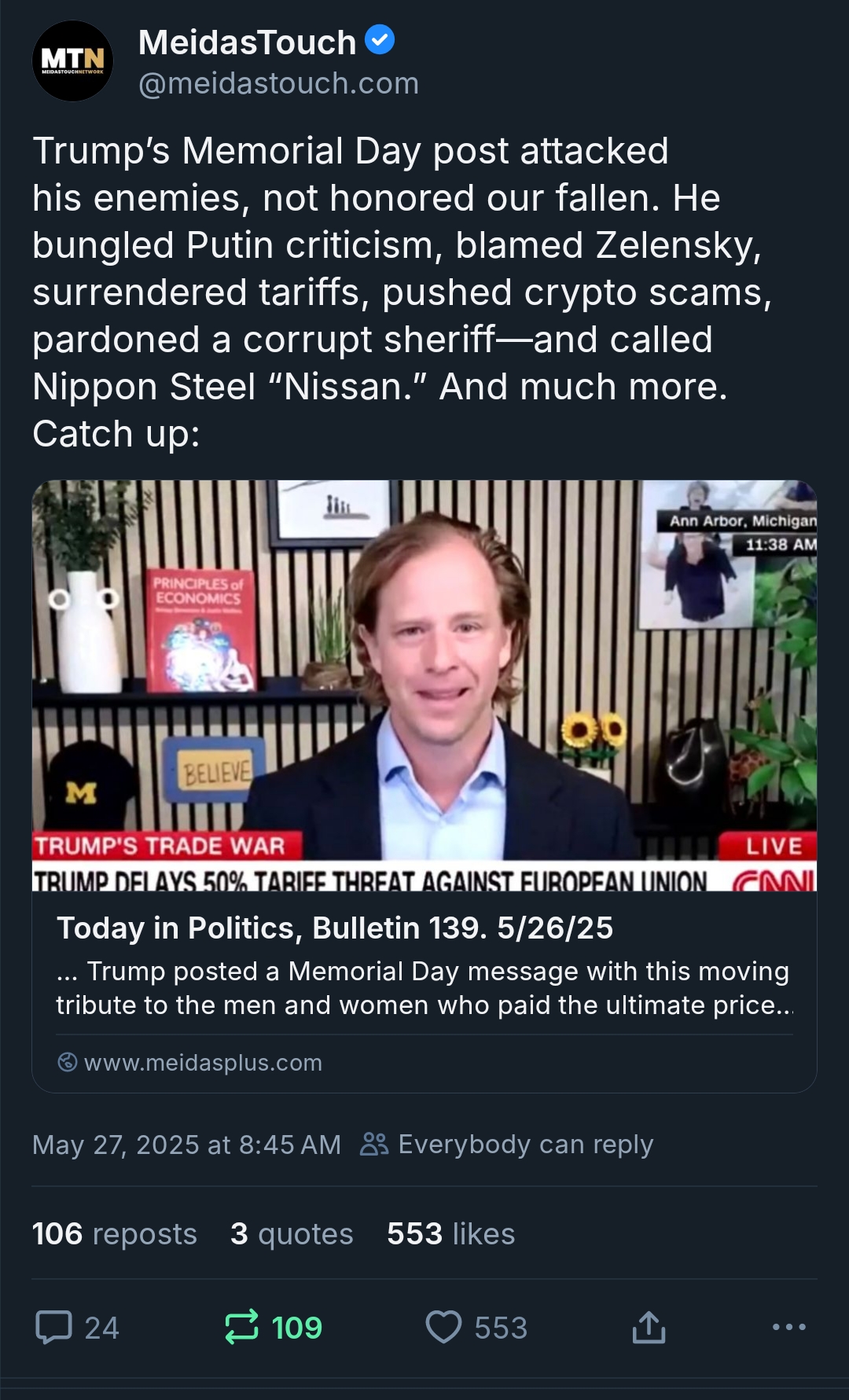
Task: Visit the @meidastouch.com handle
Action: coord(278,83)
